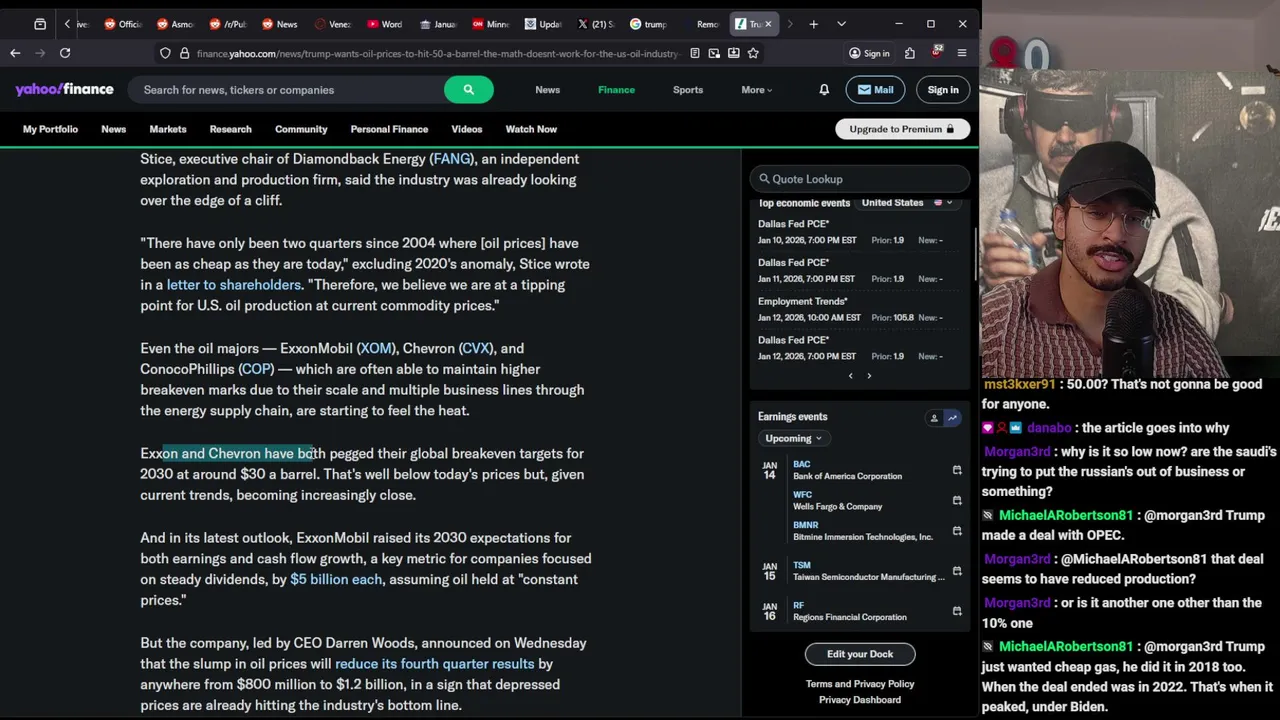Screen dimensions: 1280x720
Task: Open the FANG ticker link
Action: pyautogui.click(x=452, y=159)
